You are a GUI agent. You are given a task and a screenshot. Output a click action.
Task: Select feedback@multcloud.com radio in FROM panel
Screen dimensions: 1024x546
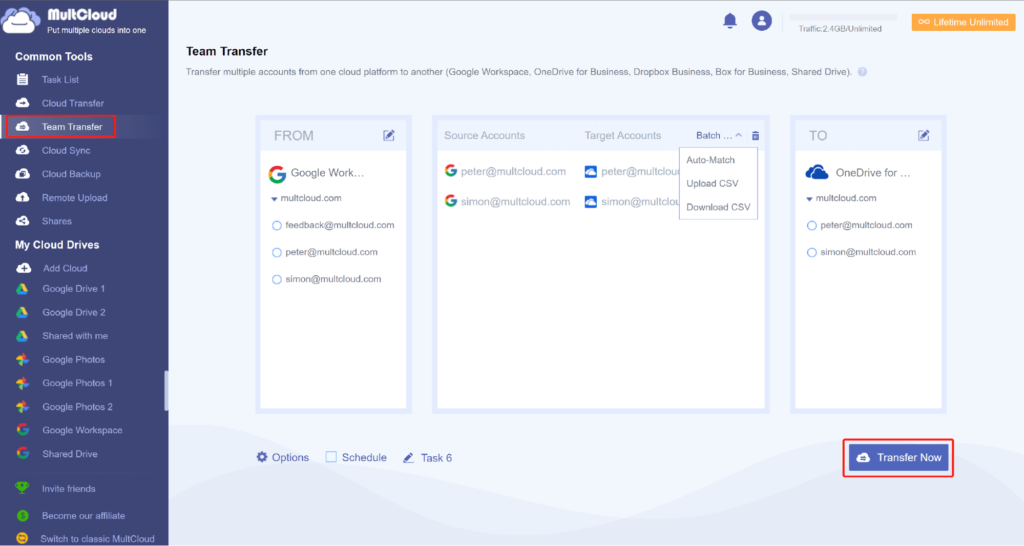coord(276,225)
